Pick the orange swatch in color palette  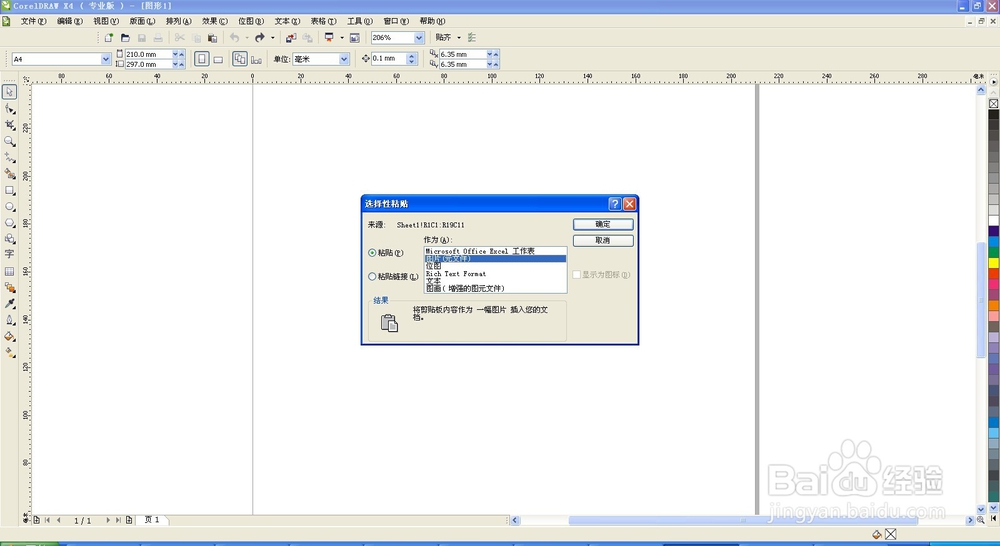[x=994, y=306]
